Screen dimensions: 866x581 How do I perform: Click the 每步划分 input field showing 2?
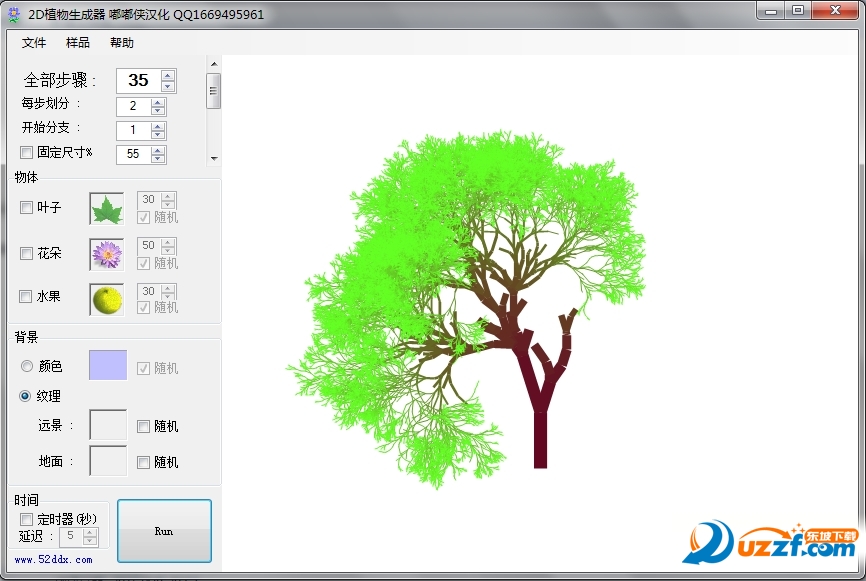coord(134,107)
